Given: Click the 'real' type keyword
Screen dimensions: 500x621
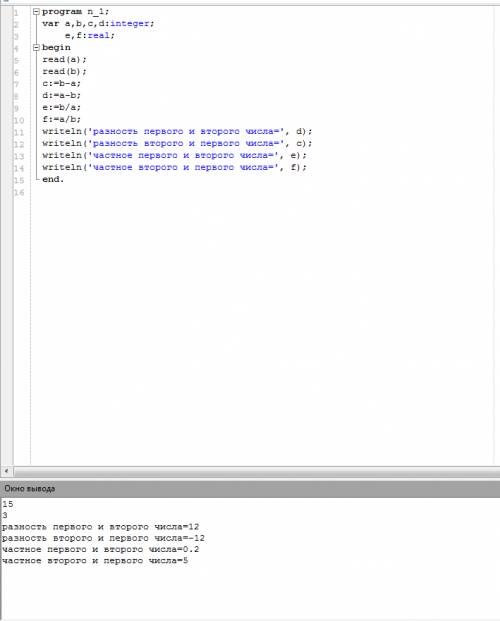Looking at the screenshot, I should coord(98,35).
